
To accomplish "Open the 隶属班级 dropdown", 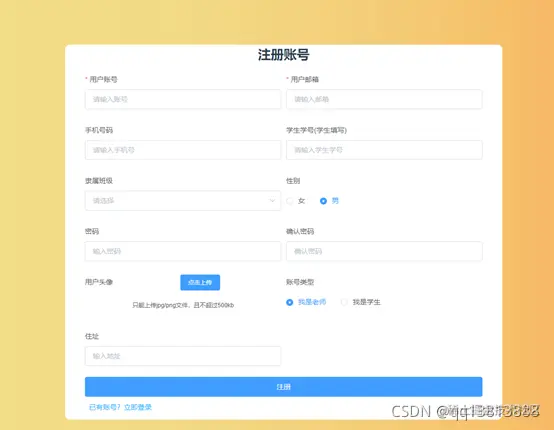I will coord(183,201).
